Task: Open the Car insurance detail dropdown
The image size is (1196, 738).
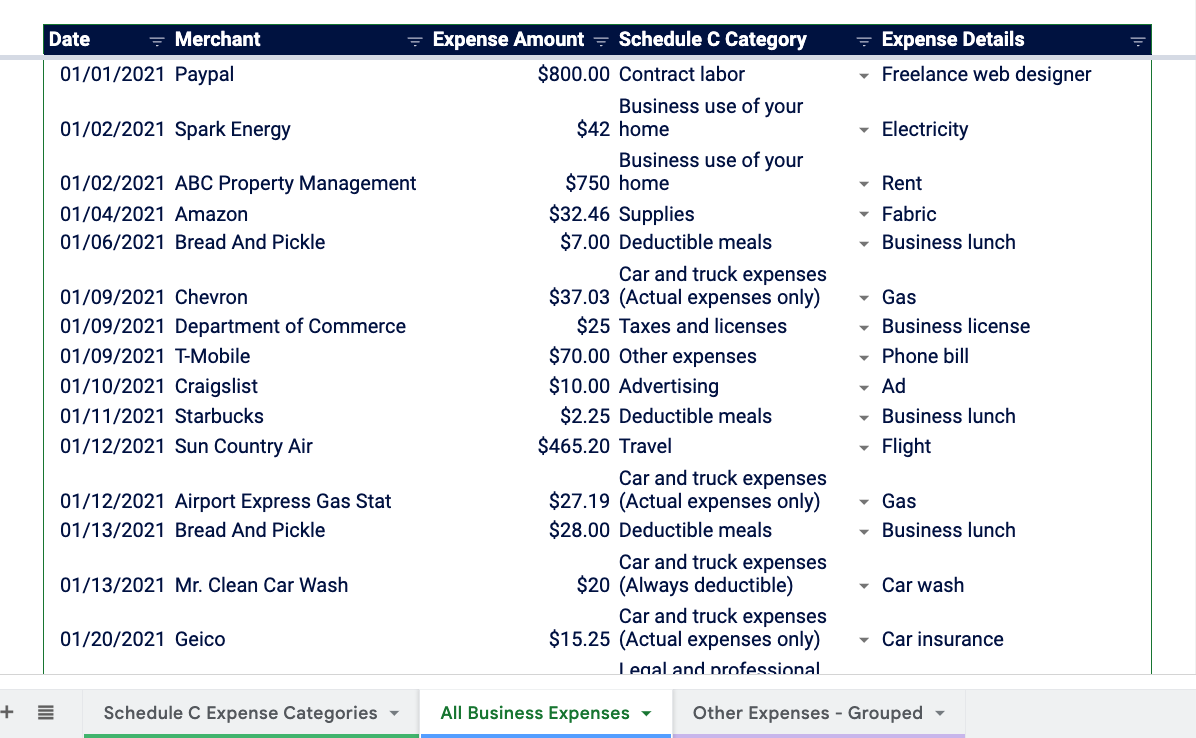Action: tap(862, 639)
